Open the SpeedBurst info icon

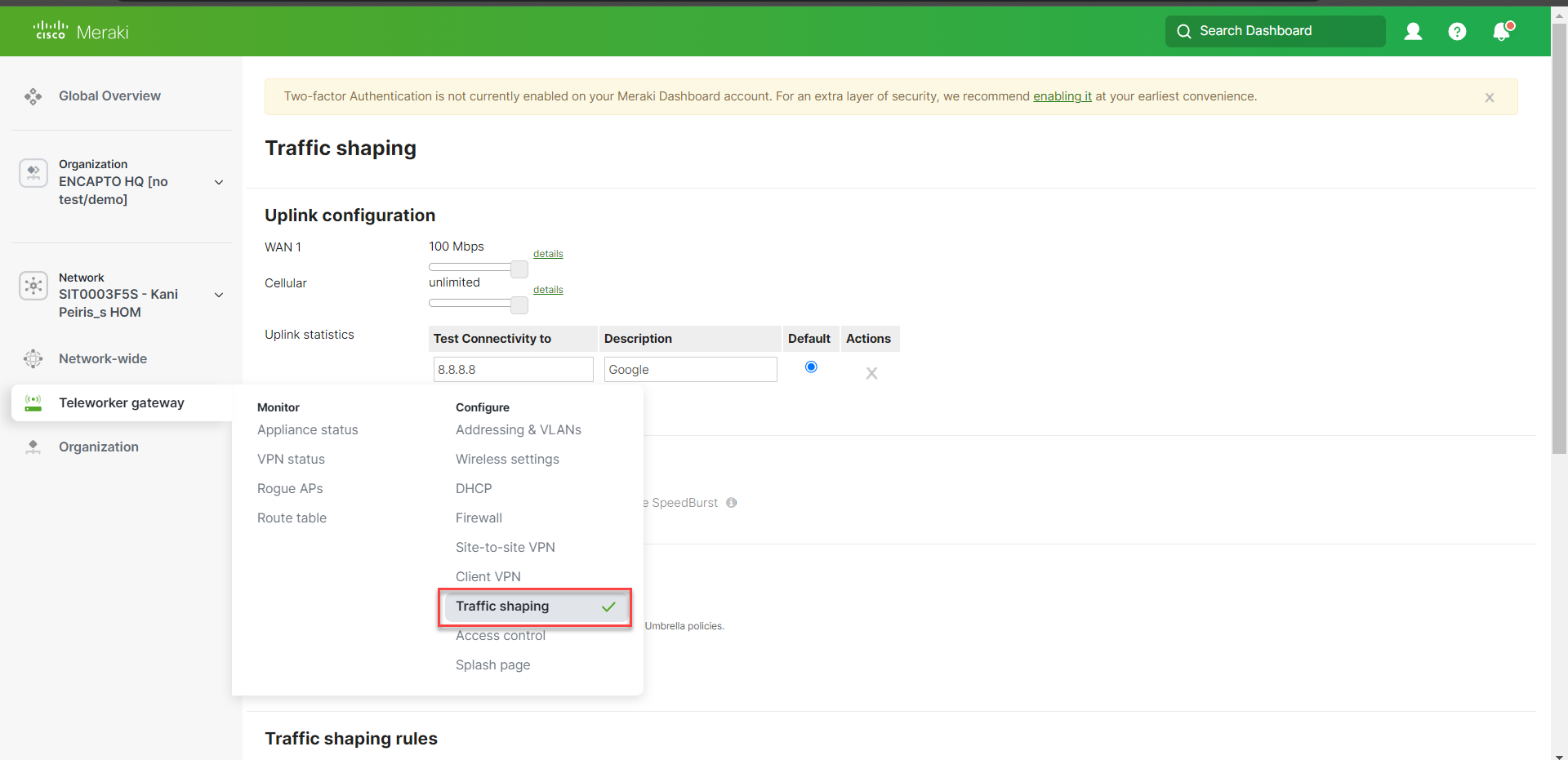732,503
